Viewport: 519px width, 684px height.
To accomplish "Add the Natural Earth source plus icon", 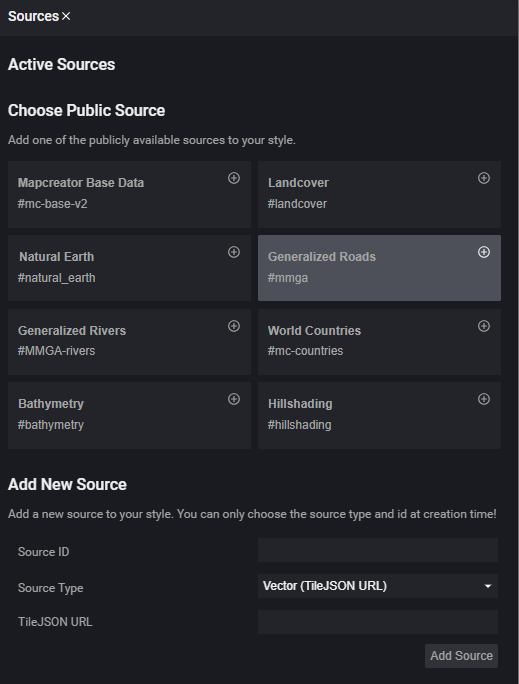I will [x=234, y=252].
